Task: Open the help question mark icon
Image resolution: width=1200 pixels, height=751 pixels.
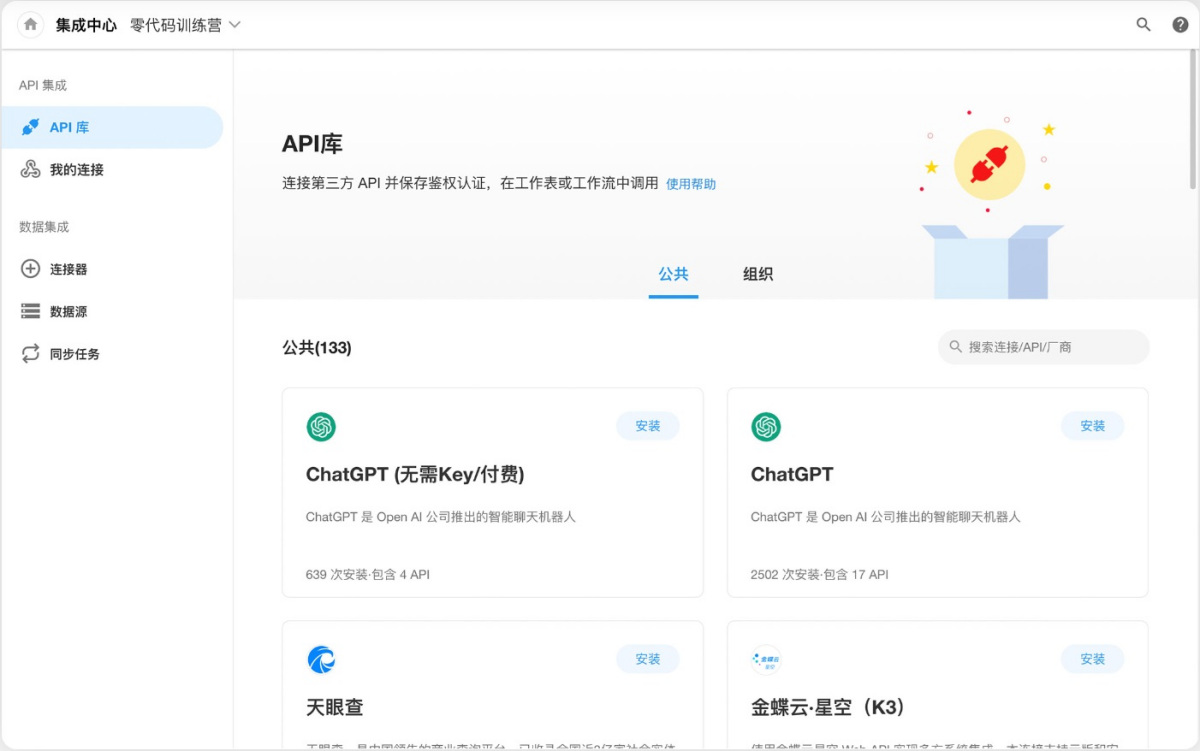Action: [1180, 25]
